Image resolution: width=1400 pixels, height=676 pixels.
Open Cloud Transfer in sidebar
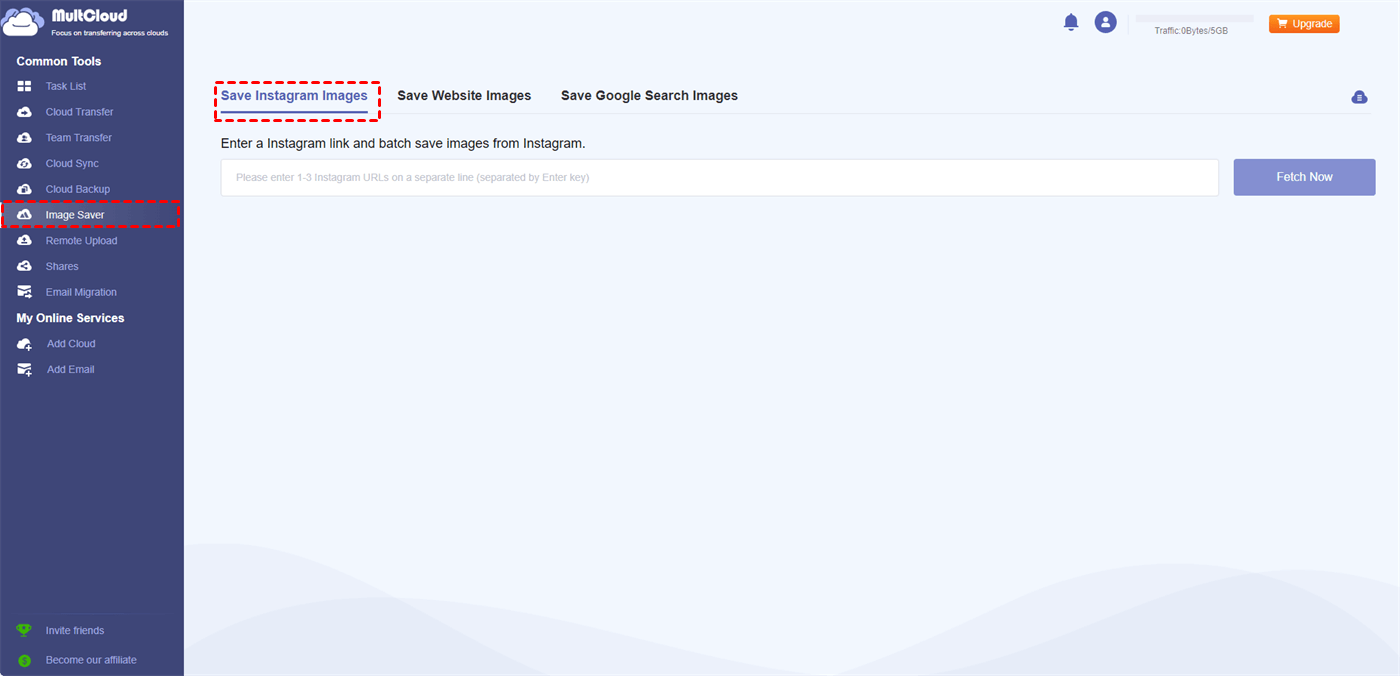click(x=80, y=112)
